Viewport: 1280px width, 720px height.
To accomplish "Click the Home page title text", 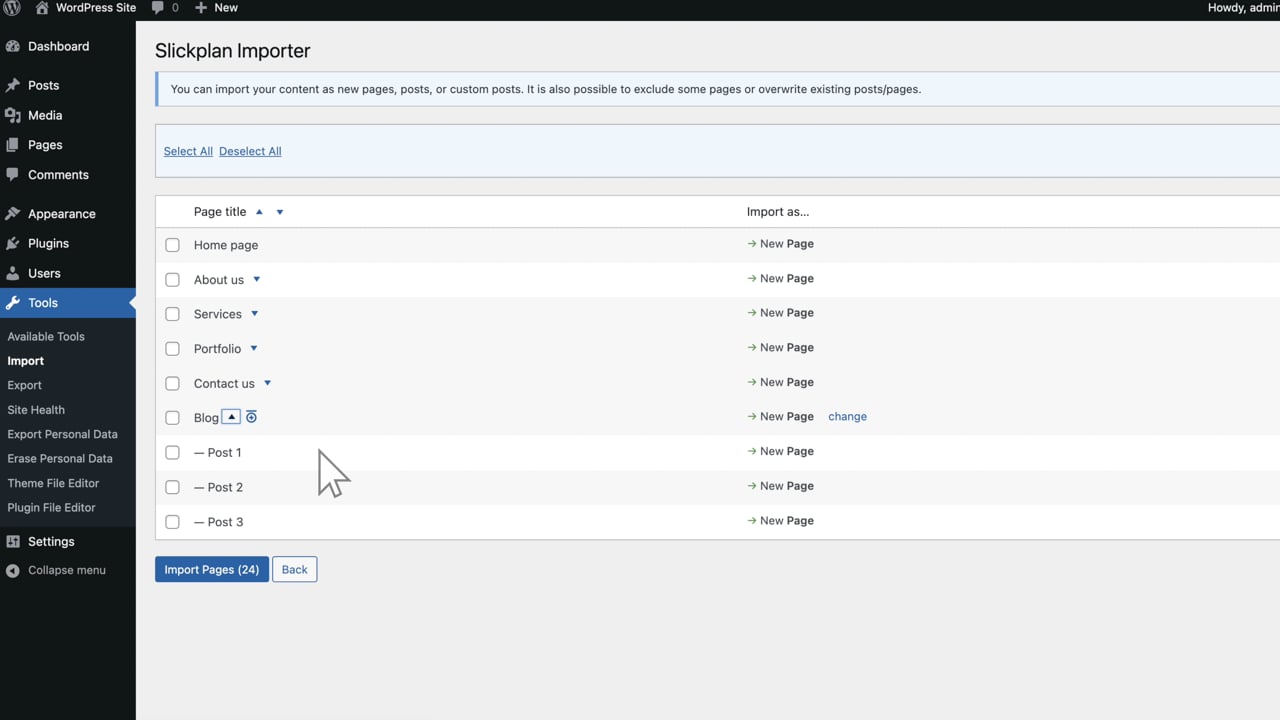I will click(226, 245).
